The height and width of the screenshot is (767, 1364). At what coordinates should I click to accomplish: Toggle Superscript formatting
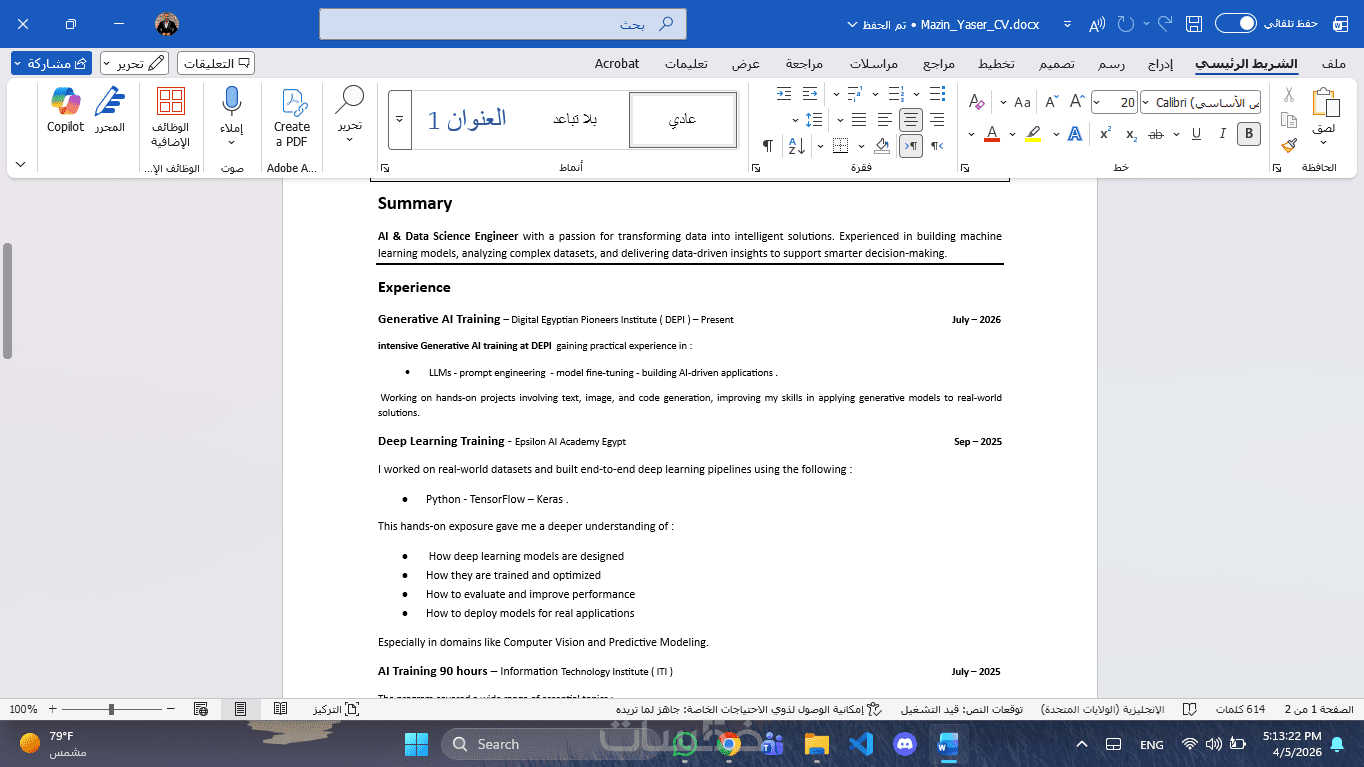coord(1105,134)
